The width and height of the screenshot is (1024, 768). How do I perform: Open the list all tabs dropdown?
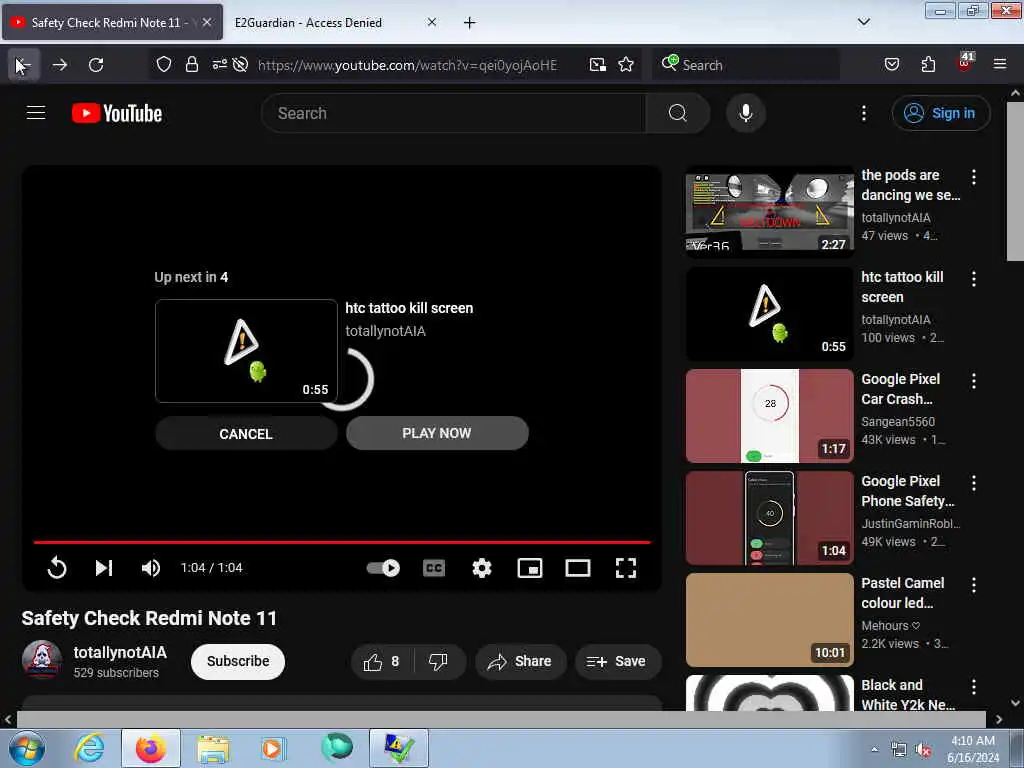point(863,22)
